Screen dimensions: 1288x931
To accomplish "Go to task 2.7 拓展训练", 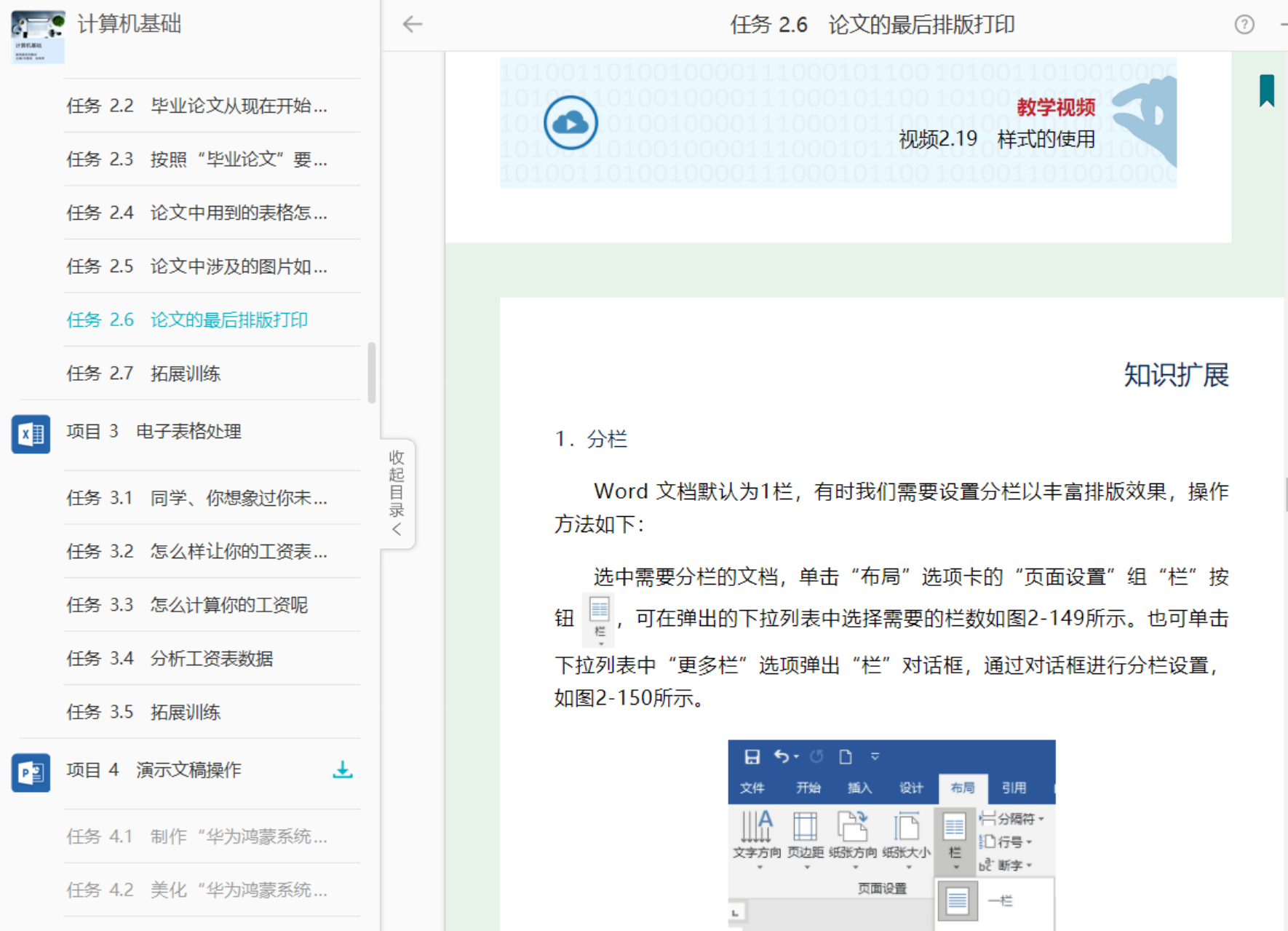I will pos(143,373).
